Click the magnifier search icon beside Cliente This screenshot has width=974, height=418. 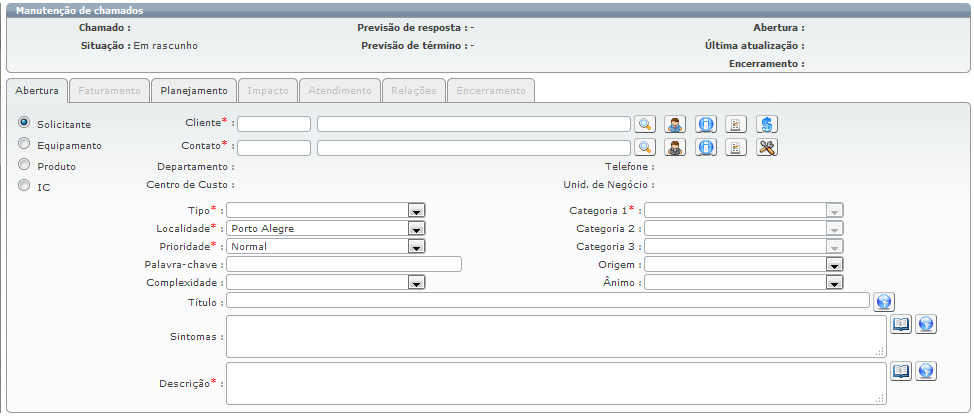646,124
